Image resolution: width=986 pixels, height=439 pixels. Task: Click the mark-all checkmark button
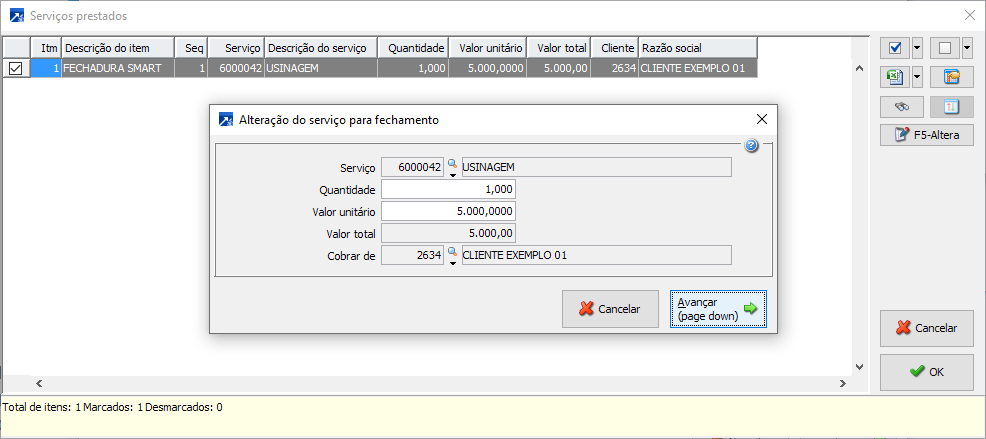[895, 48]
